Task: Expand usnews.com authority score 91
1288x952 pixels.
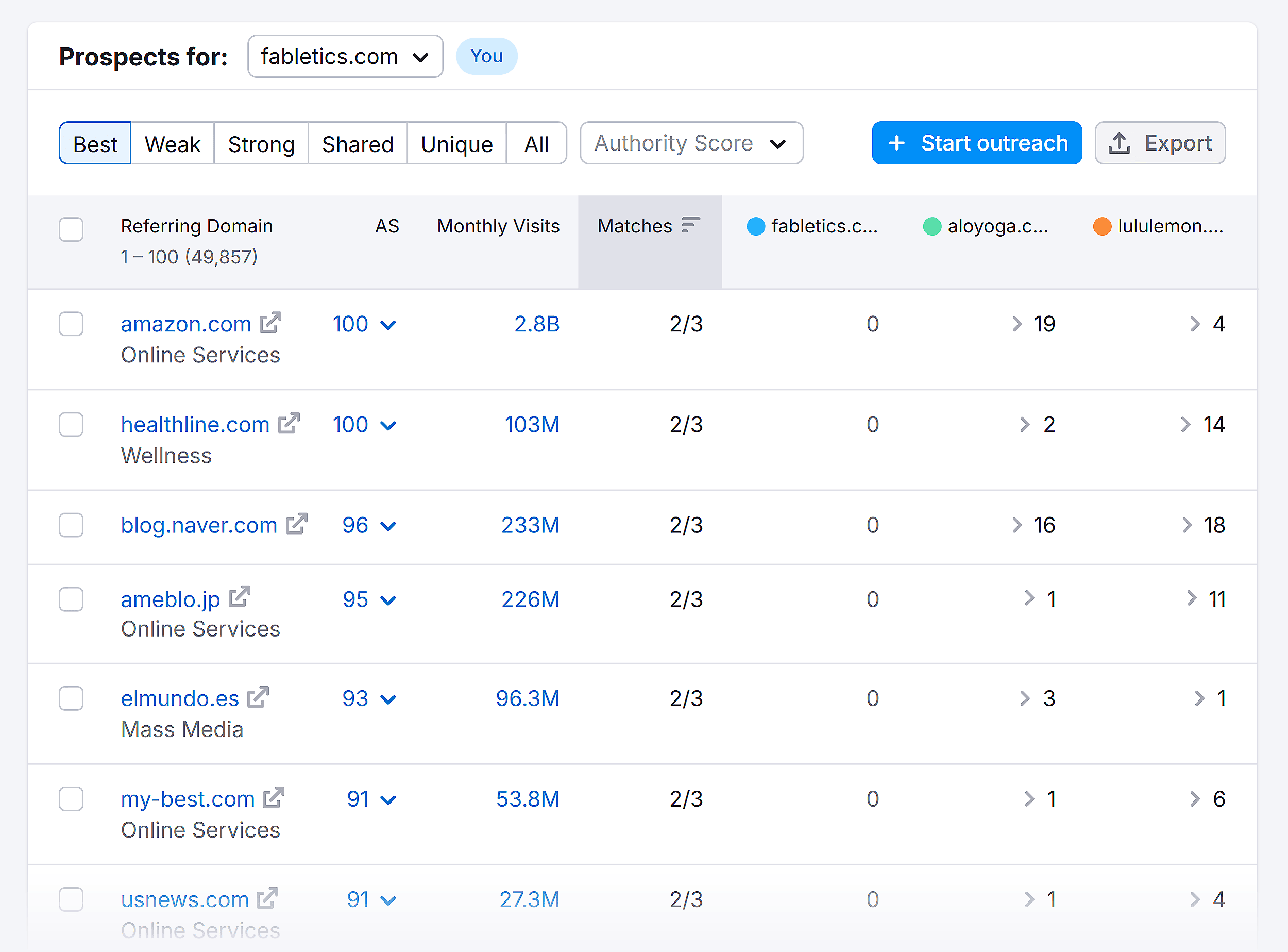Action: pos(371,899)
